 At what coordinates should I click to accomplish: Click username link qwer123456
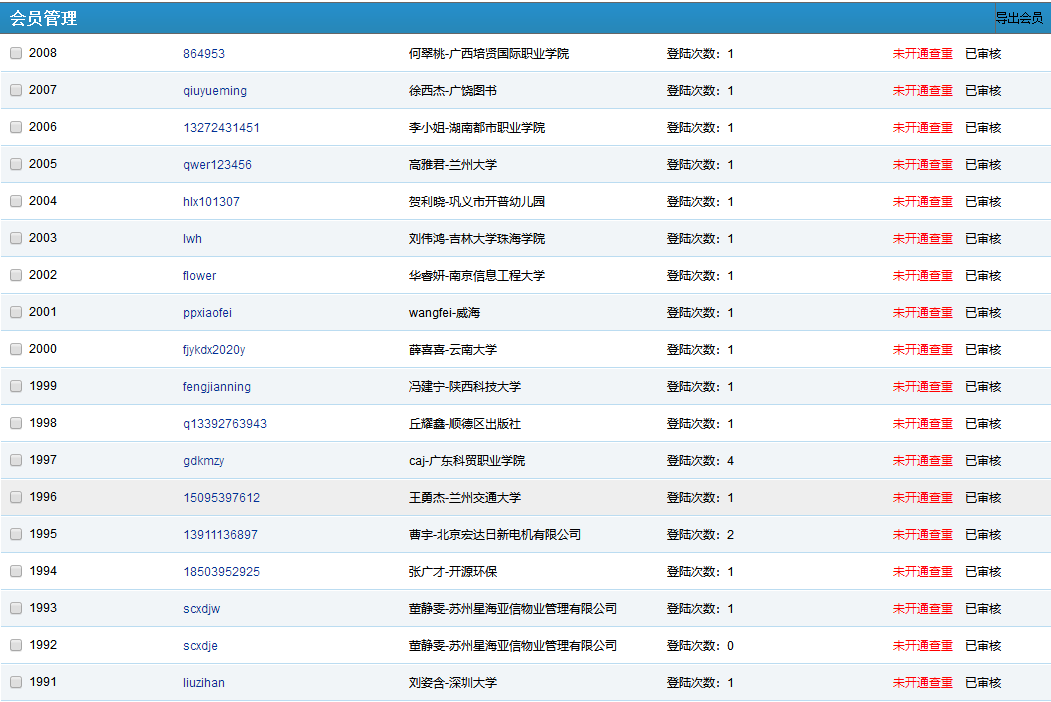217,165
